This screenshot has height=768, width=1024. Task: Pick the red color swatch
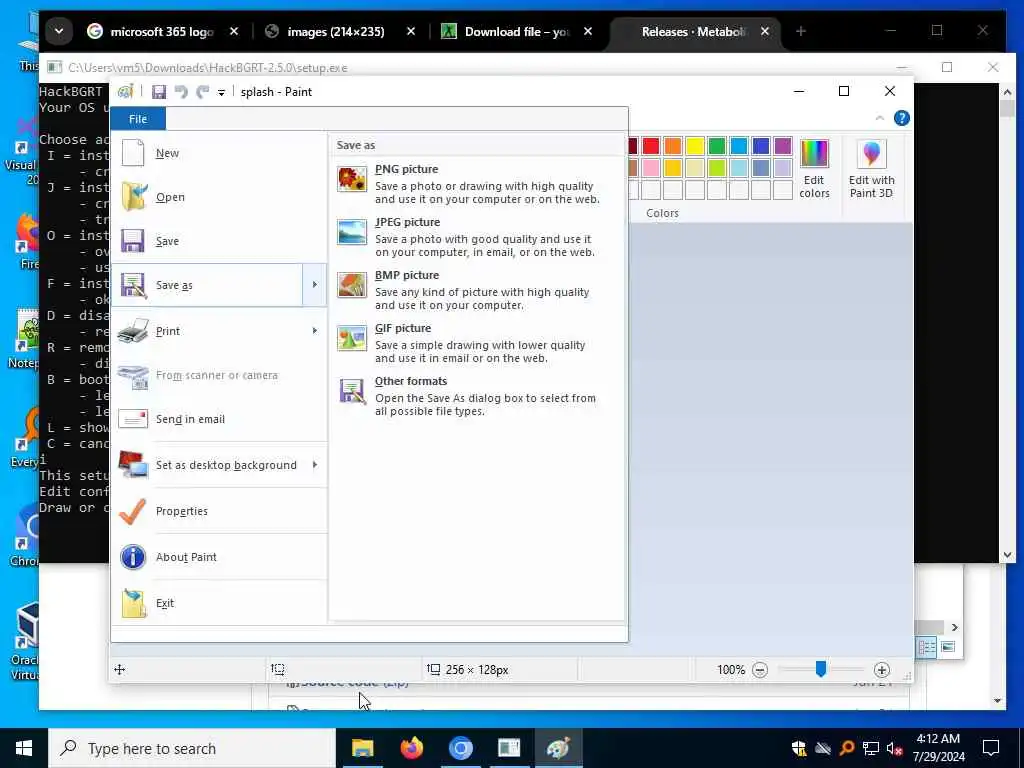pyautogui.click(x=651, y=146)
